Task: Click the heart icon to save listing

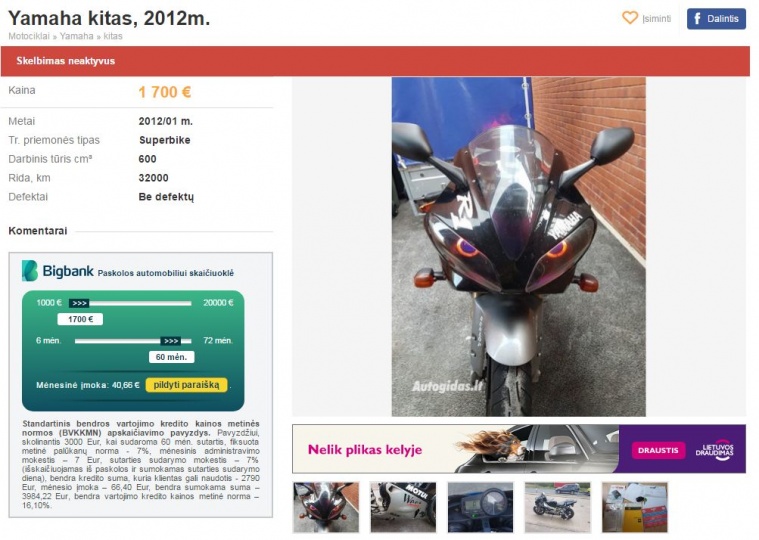Action: coord(630,18)
